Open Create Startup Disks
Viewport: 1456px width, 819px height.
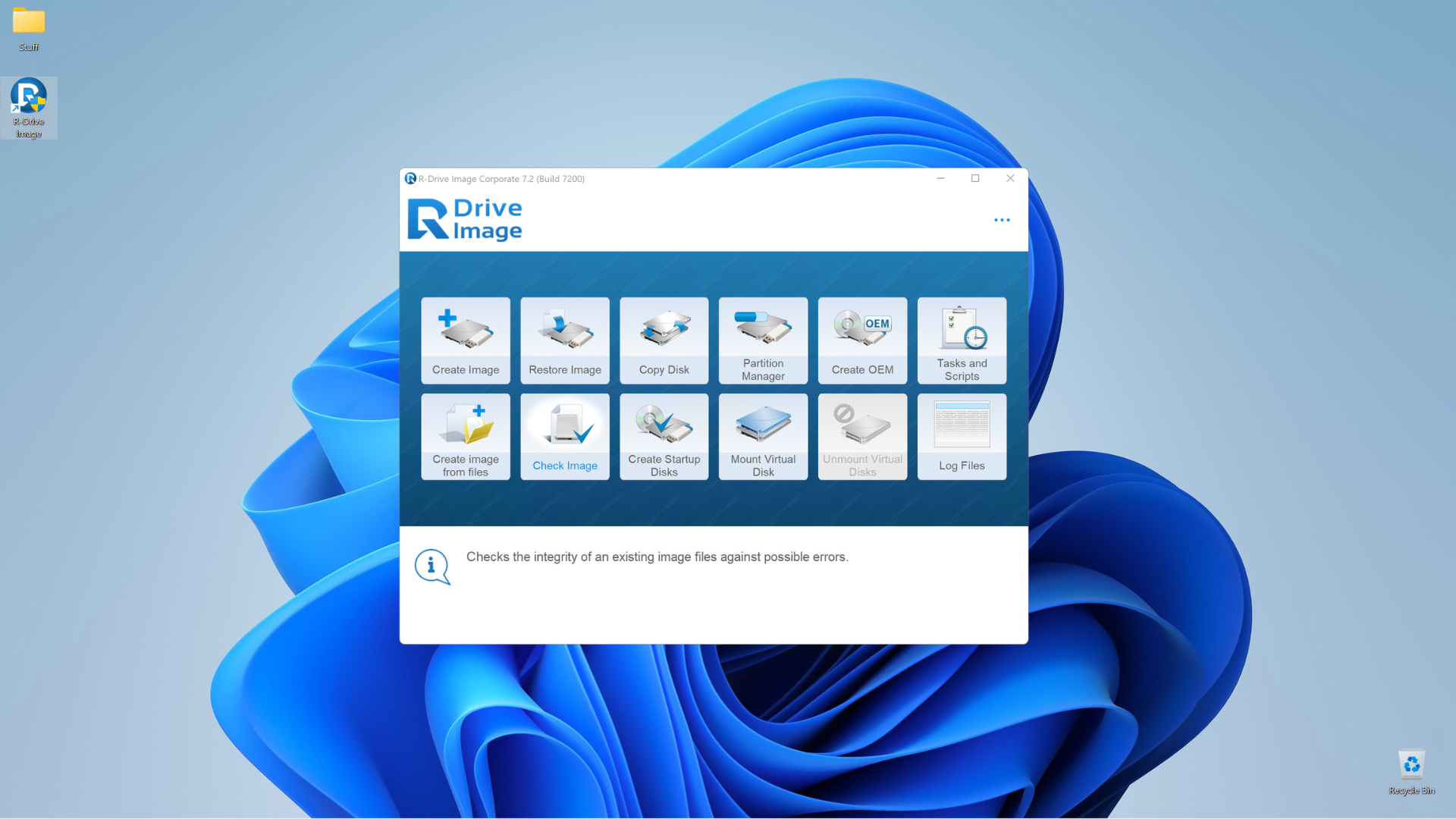point(664,436)
